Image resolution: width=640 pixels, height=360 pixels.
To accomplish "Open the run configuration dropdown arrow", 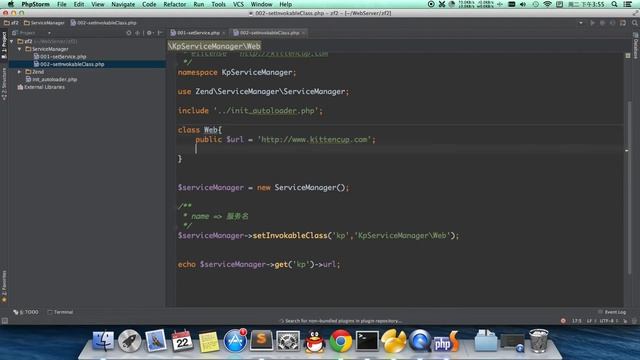I will tap(581, 23).
